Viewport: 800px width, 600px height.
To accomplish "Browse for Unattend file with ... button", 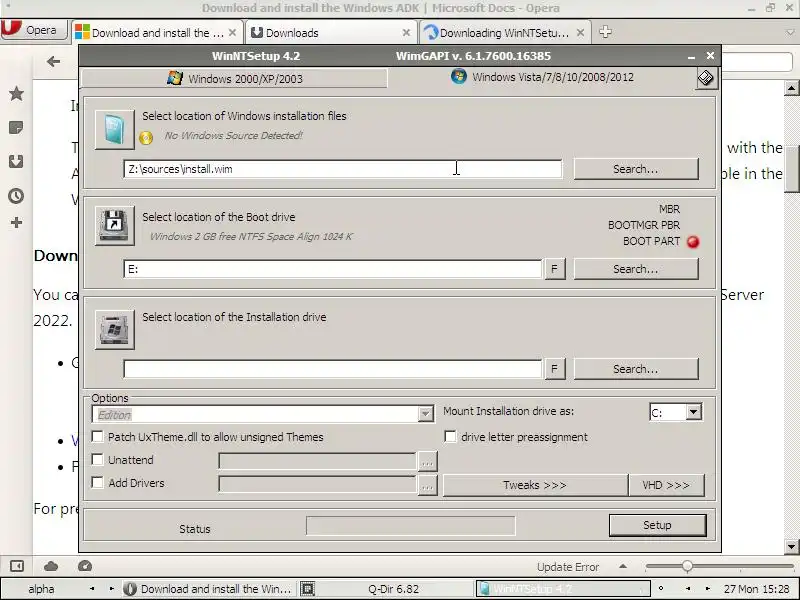I will point(427,462).
